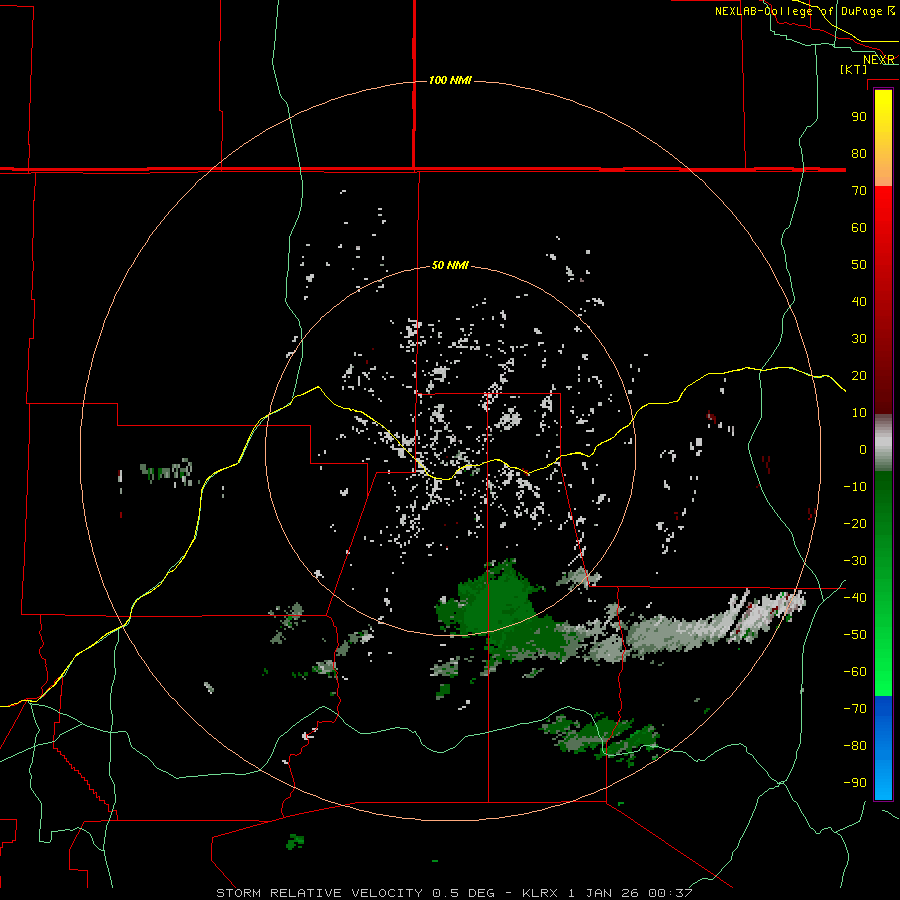Click the 80 value on the velocity scale
The image size is (900, 900).
[x=859, y=154]
